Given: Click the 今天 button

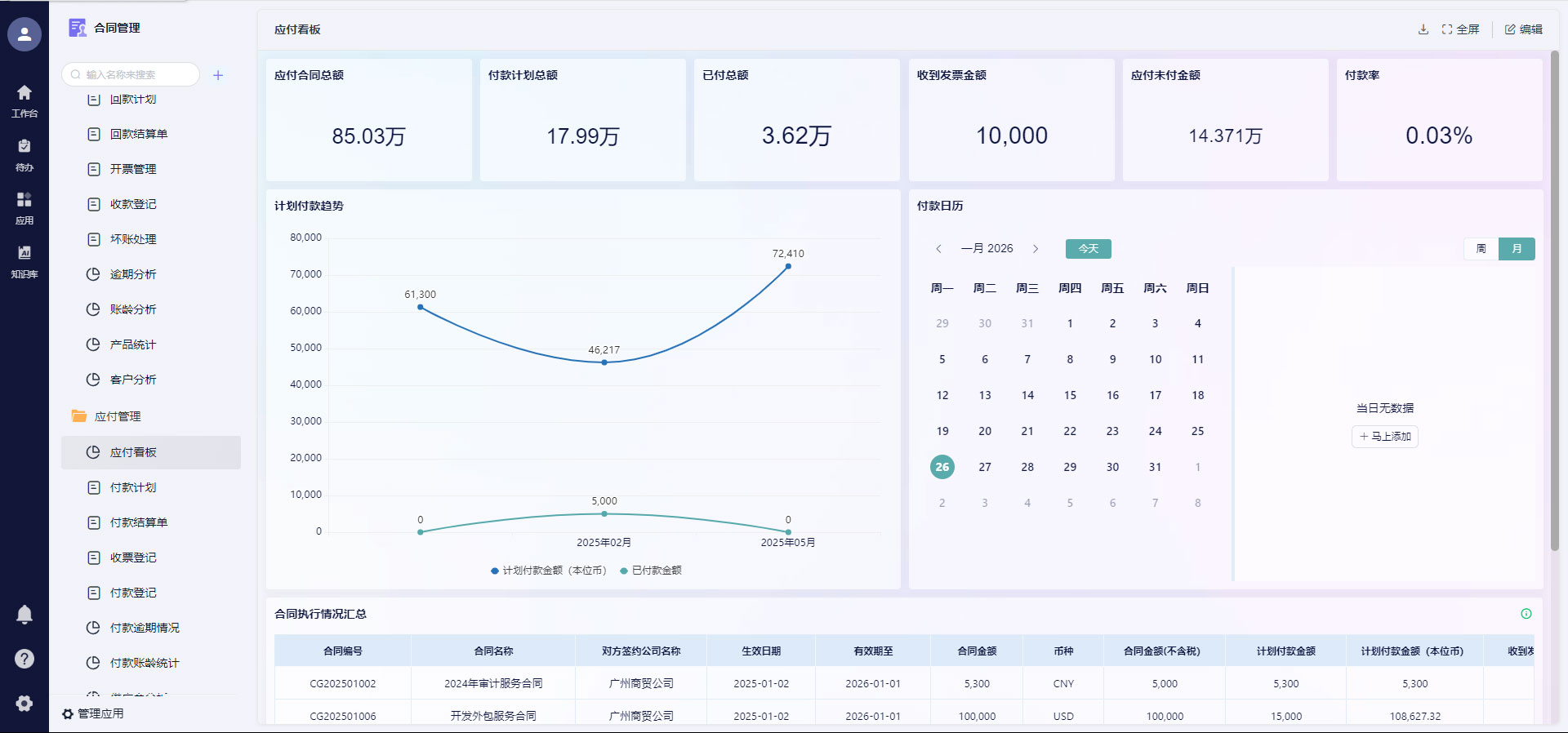Looking at the screenshot, I should click(1088, 249).
